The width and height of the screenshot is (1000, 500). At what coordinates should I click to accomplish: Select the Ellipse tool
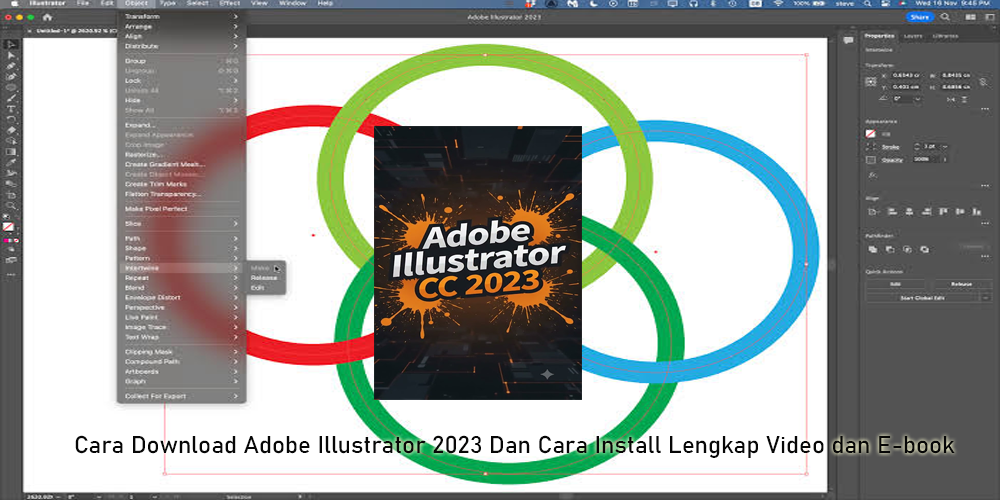11,87
